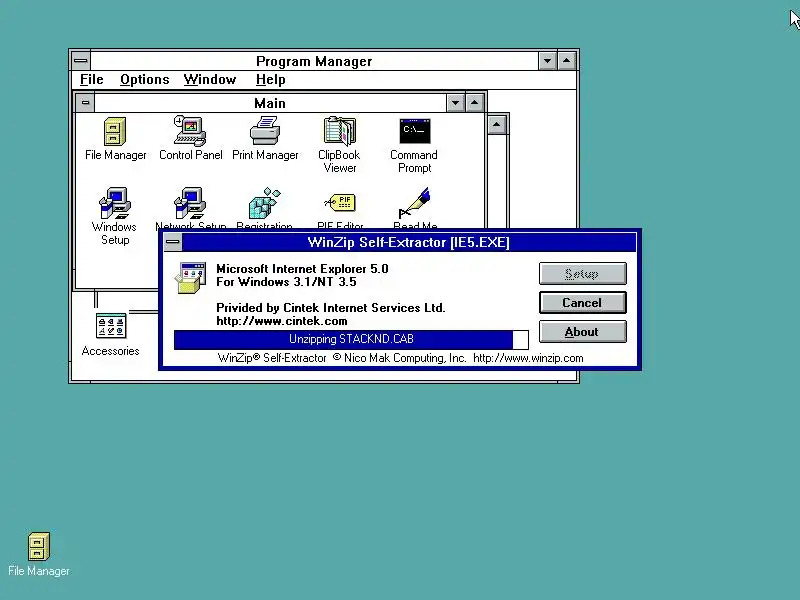Click the Main group title bar

coord(270,103)
